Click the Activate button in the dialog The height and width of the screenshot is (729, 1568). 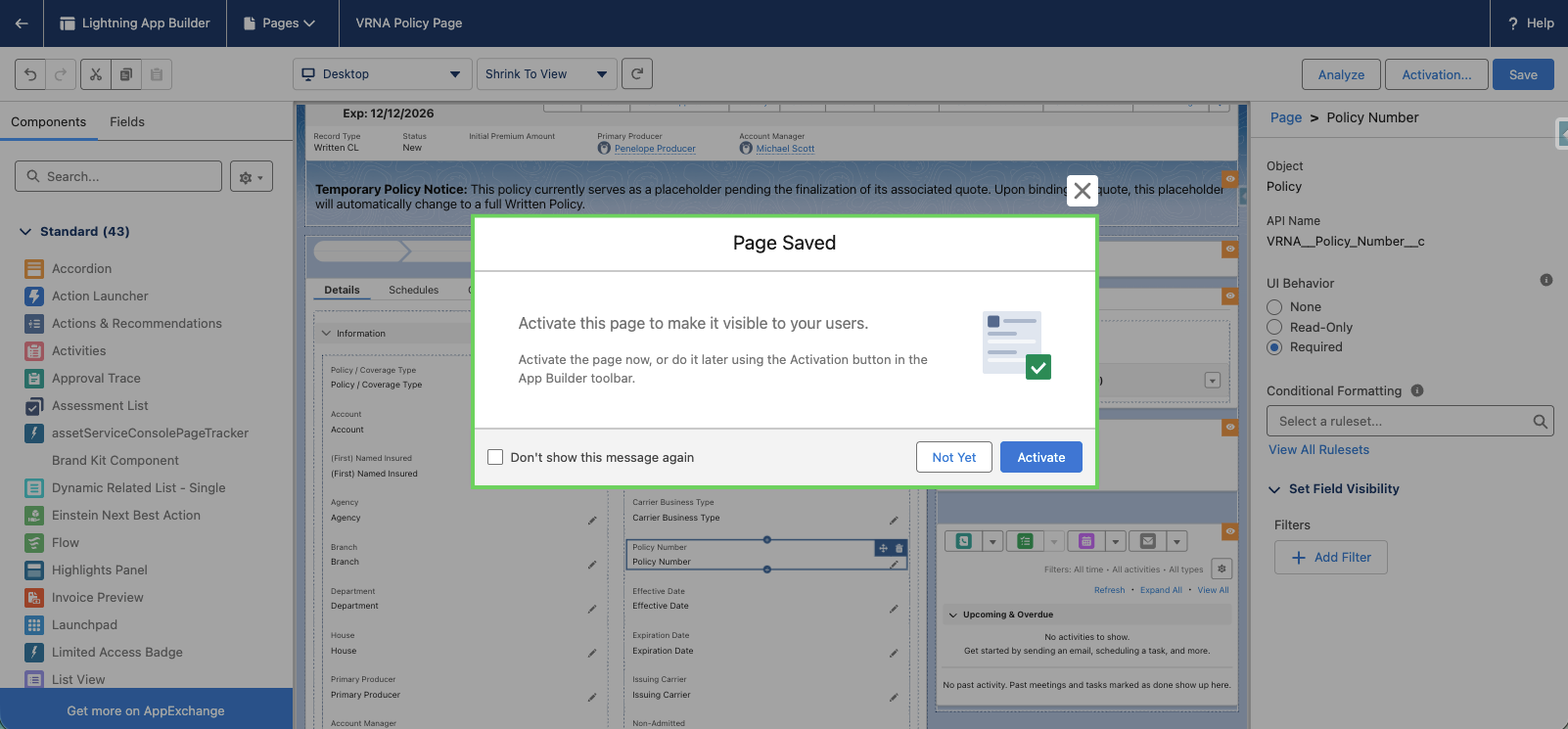point(1041,457)
